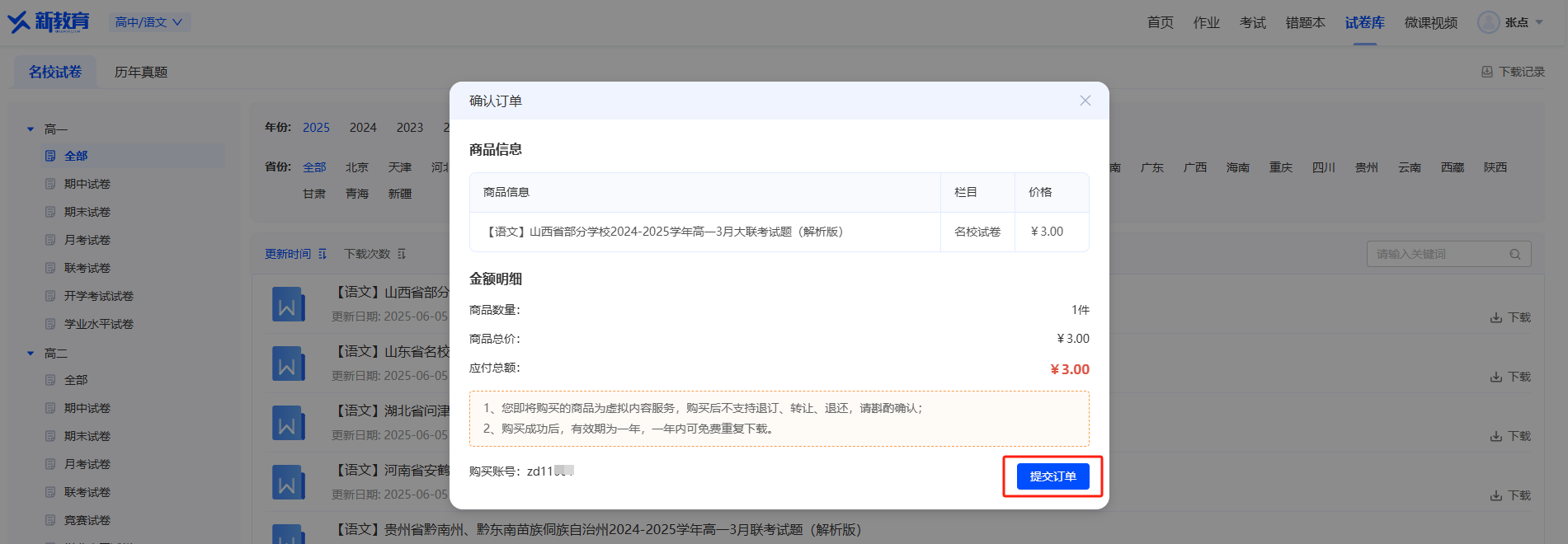This screenshot has height=544, width=1568.
Task: Select 全部 under 高二
Action: (76, 380)
